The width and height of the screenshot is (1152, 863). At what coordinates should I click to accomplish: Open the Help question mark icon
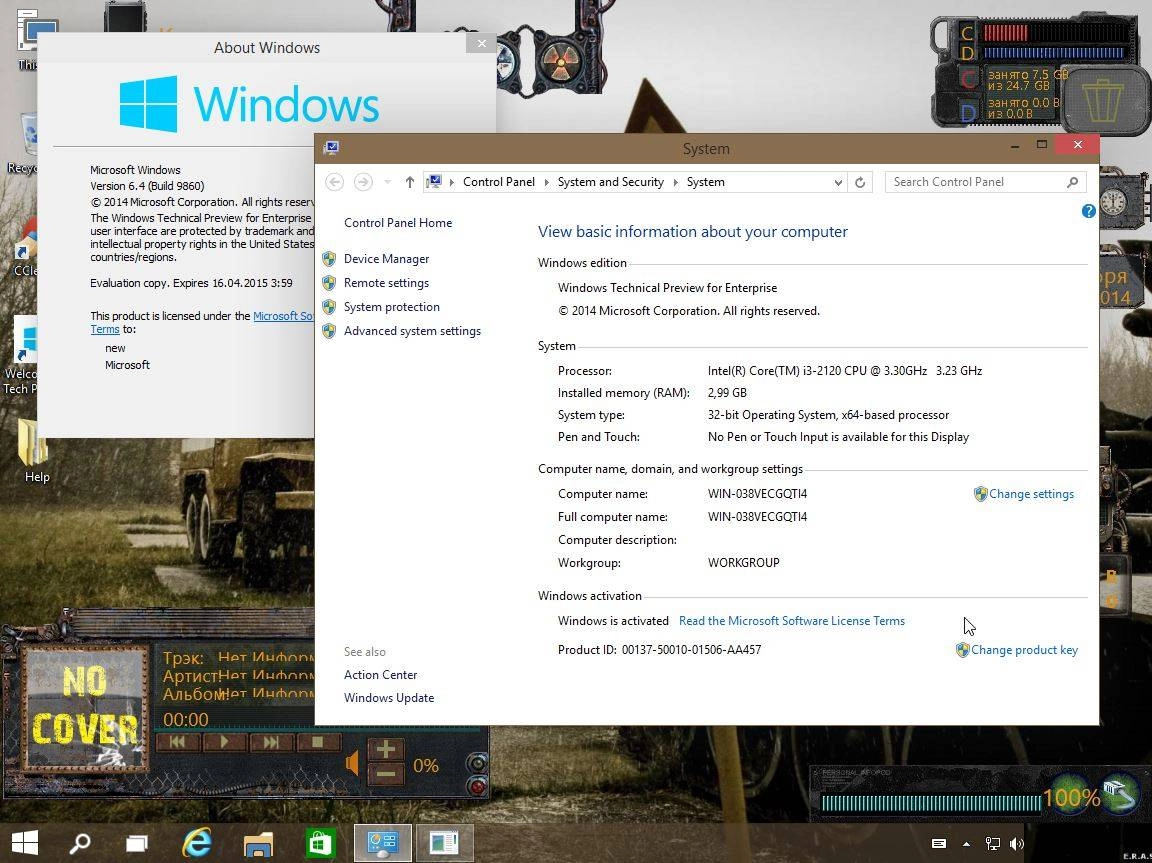pos(1089,212)
